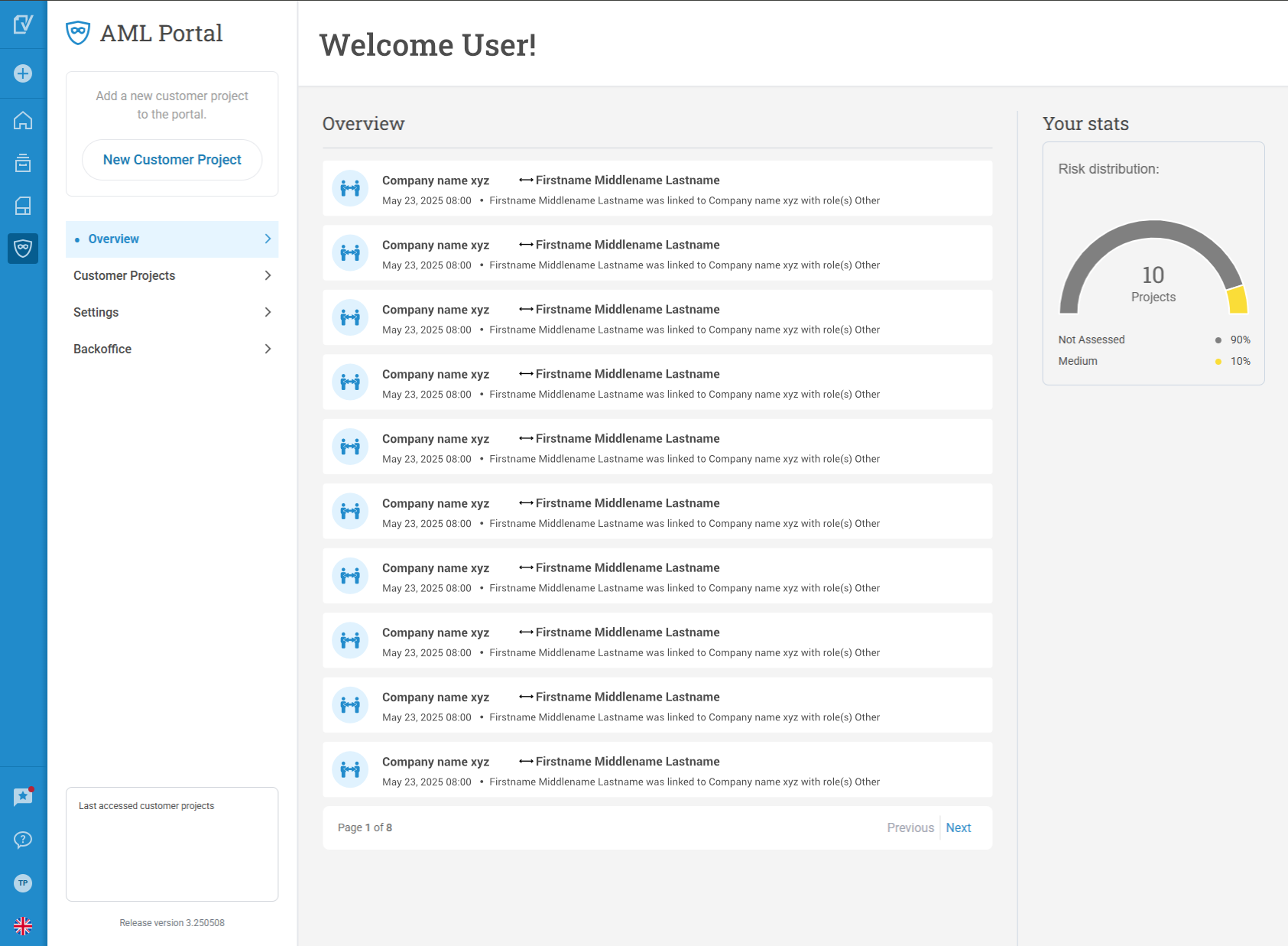The image size is (1288, 946).
Task: Click the Your stats heading
Action: point(1085,124)
